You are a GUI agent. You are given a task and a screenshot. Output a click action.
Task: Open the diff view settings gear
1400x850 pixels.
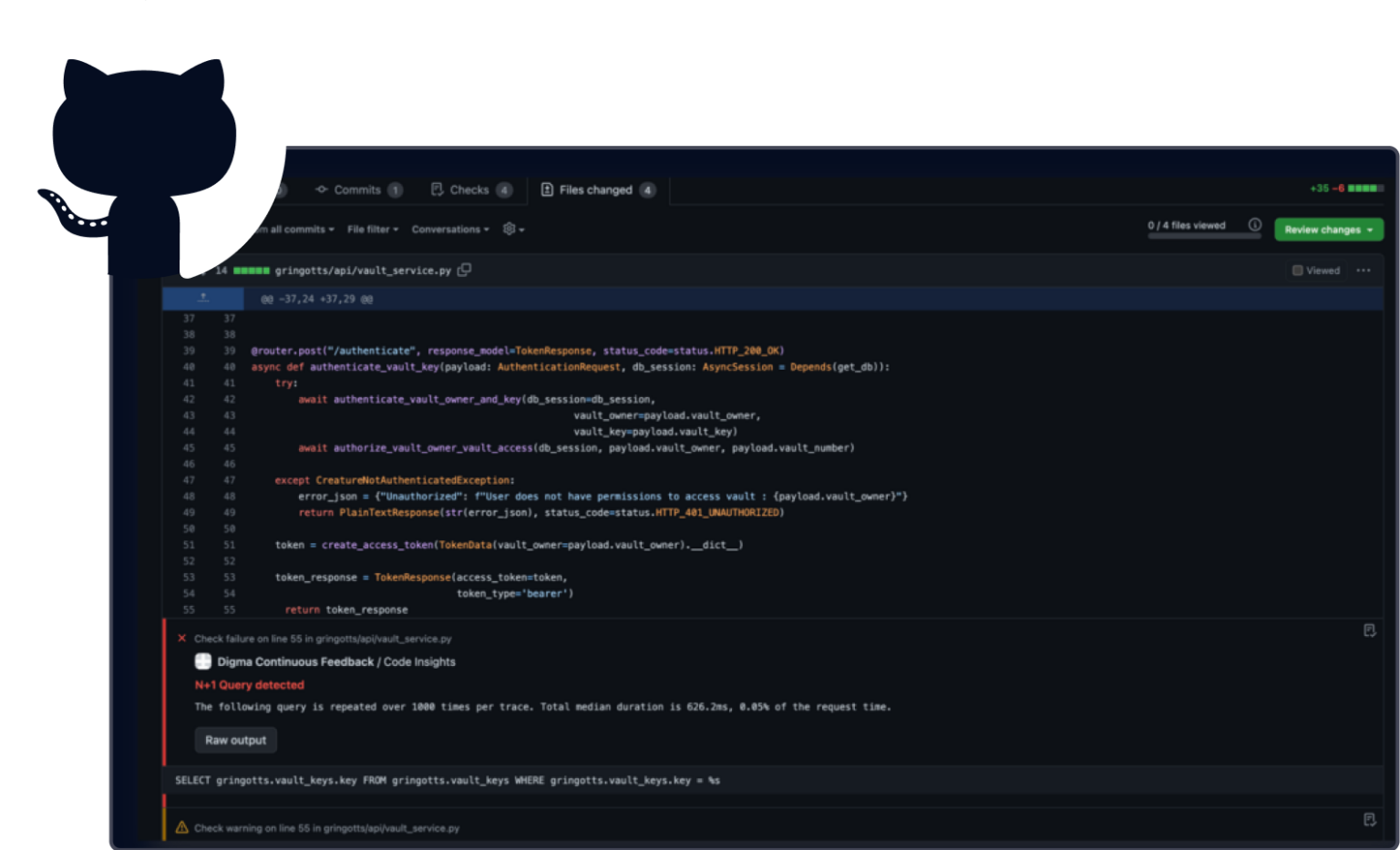click(512, 229)
